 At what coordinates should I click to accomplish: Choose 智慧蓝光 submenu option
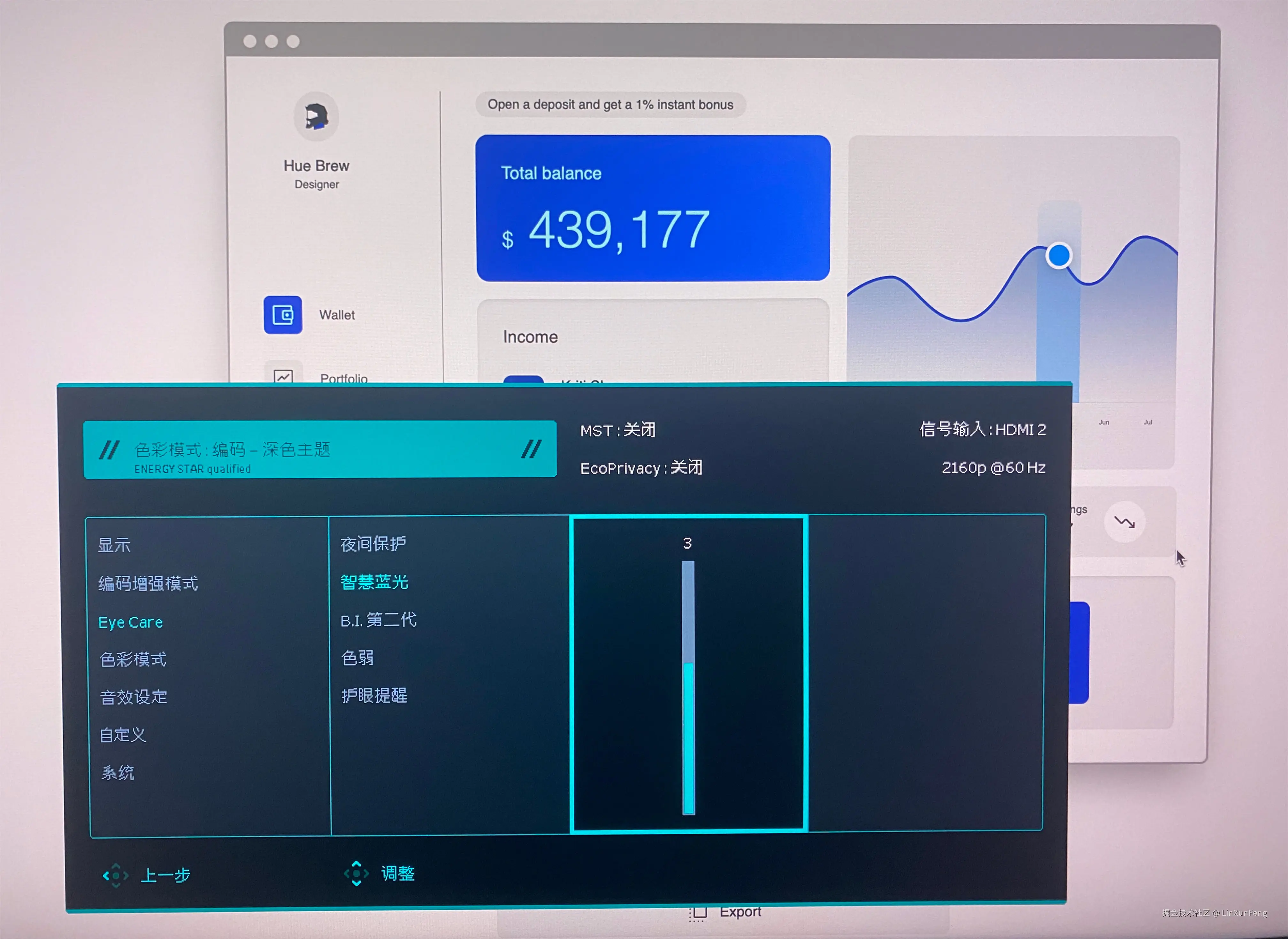[x=374, y=582]
